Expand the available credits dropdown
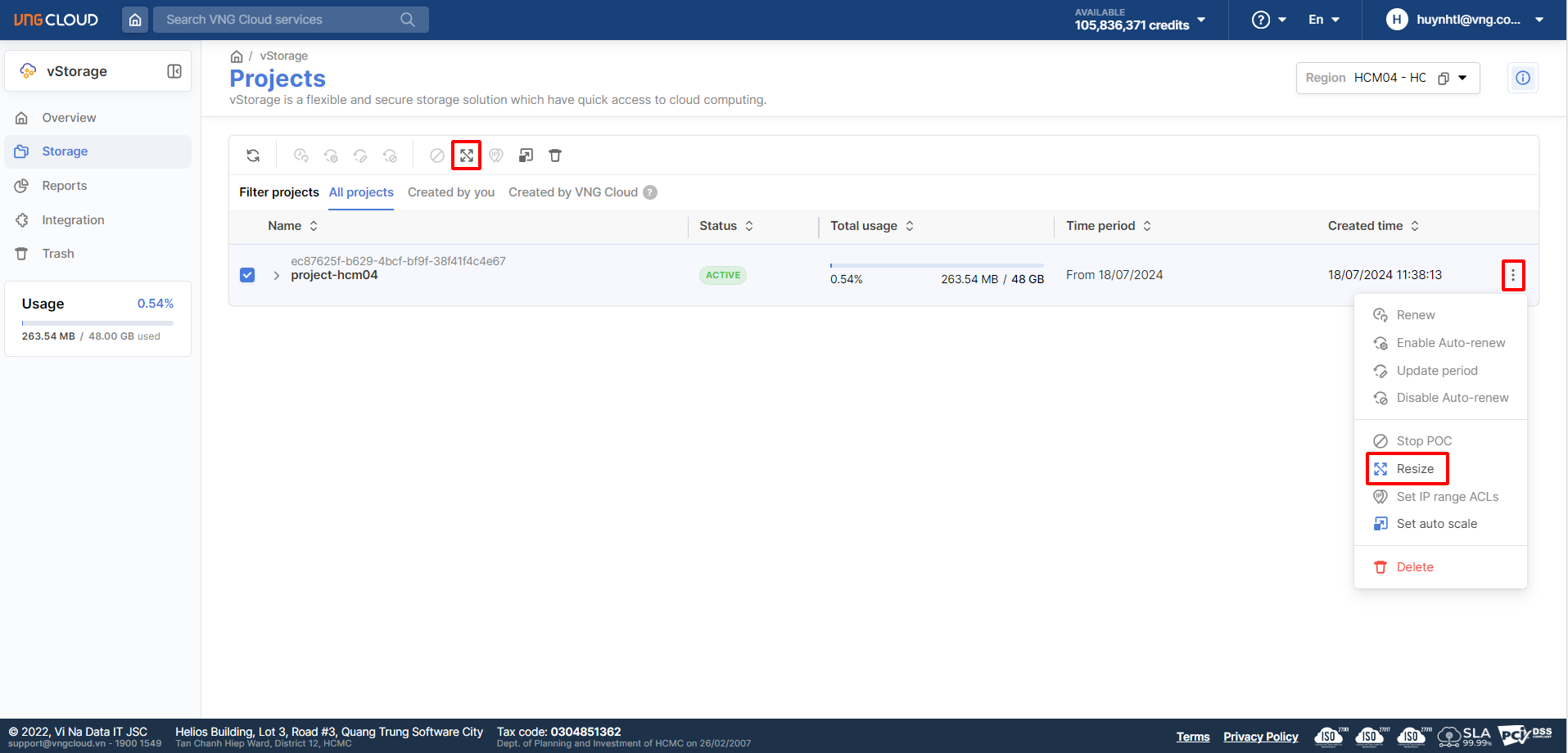Image resolution: width=1568 pixels, height=753 pixels. (x=1201, y=20)
